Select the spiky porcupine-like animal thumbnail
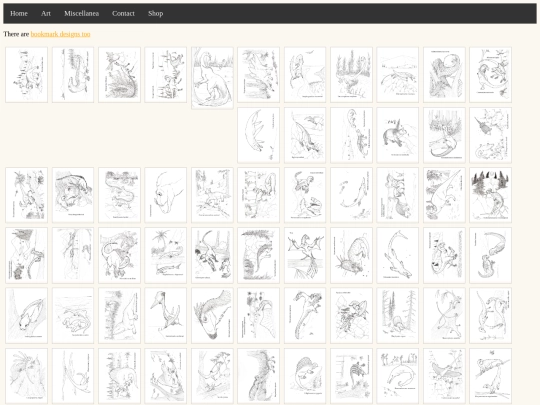The width and height of the screenshot is (540, 405). pos(351,255)
